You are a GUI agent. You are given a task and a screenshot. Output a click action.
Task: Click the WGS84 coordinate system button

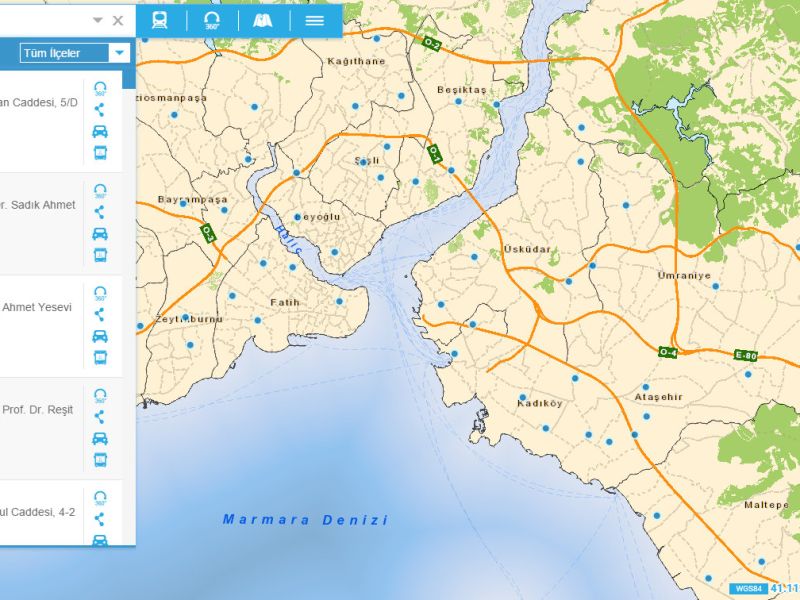747,589
